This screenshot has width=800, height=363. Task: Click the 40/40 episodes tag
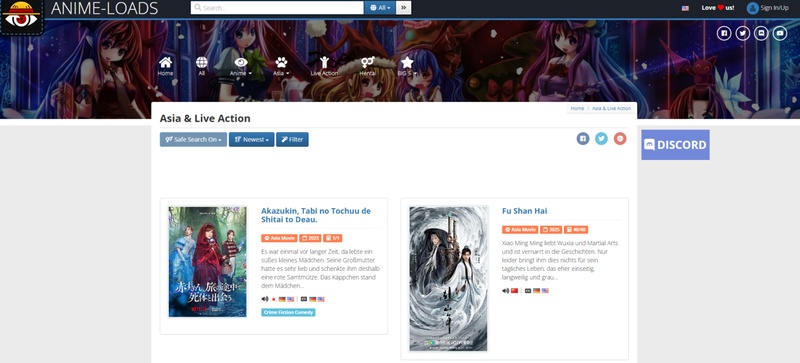[x=576, y=230]
